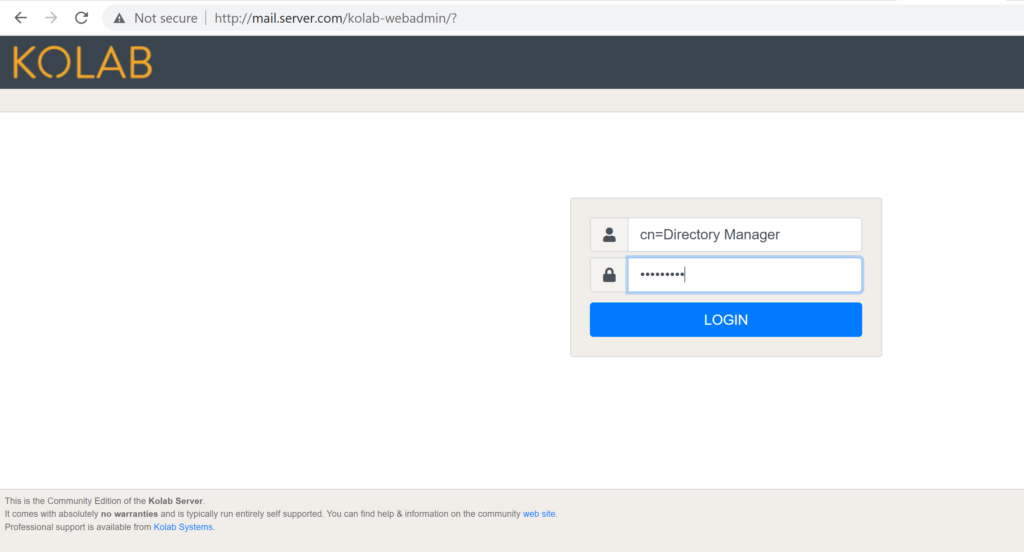Click the dark header bar beside logo
1024x552 pixels.
pos(588,63)
